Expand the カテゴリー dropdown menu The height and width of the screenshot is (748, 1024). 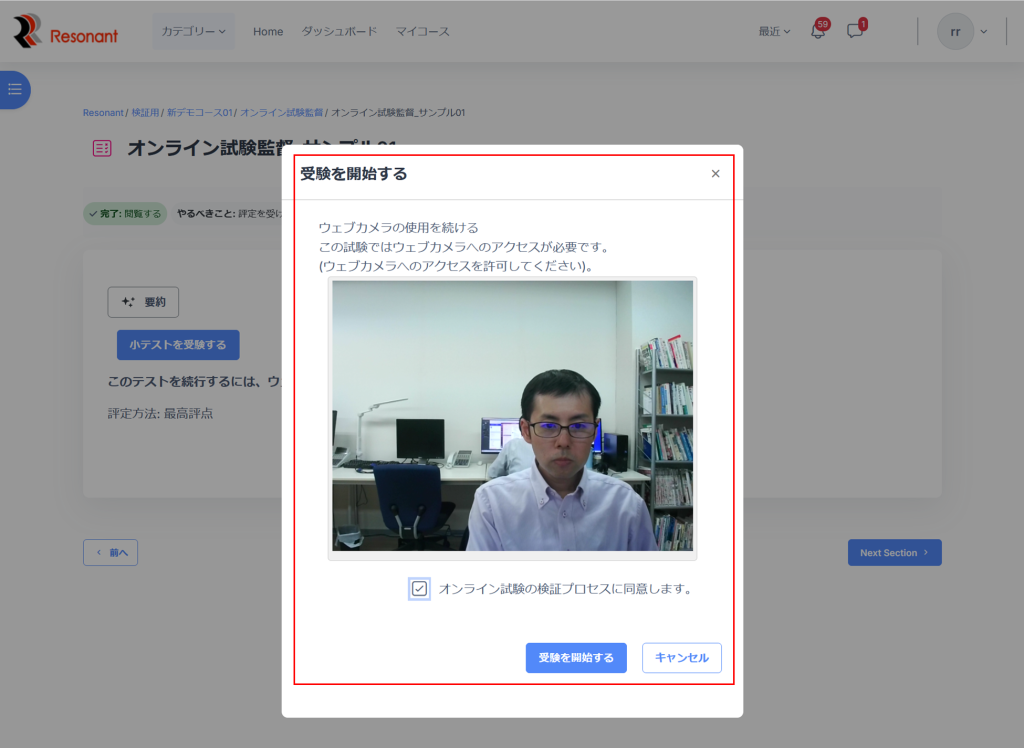[x=193, y=31]
